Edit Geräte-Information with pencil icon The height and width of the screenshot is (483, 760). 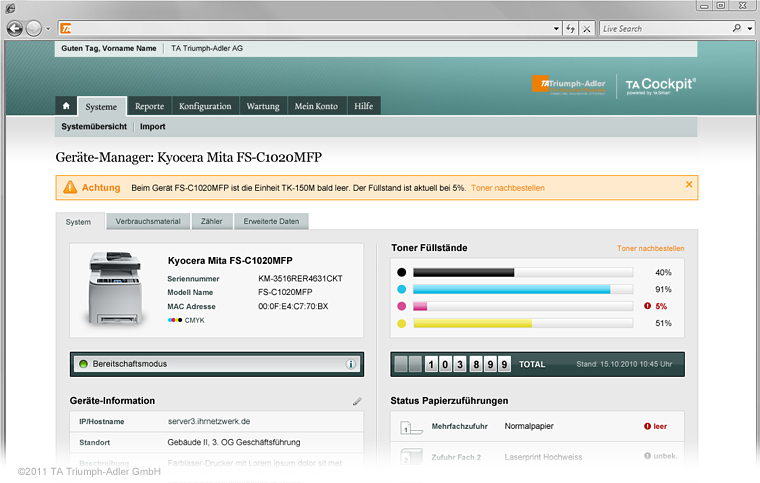357,401
